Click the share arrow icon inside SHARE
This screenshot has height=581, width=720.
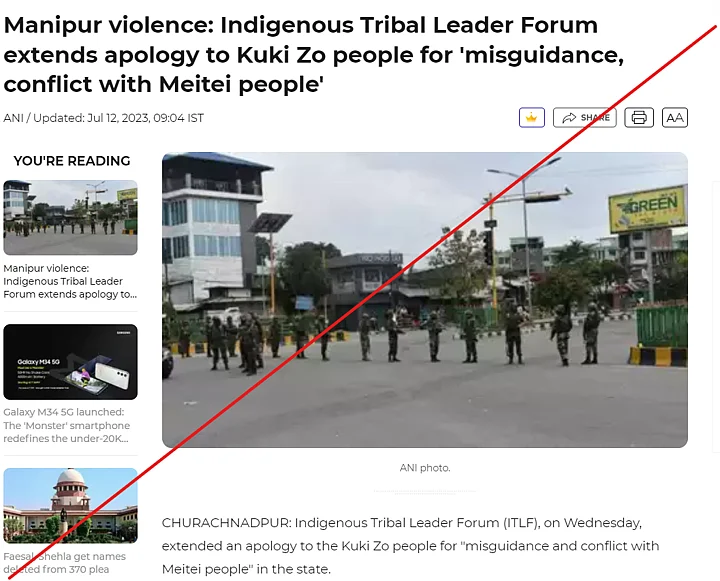pyautogui.click(x=569, y=118)
